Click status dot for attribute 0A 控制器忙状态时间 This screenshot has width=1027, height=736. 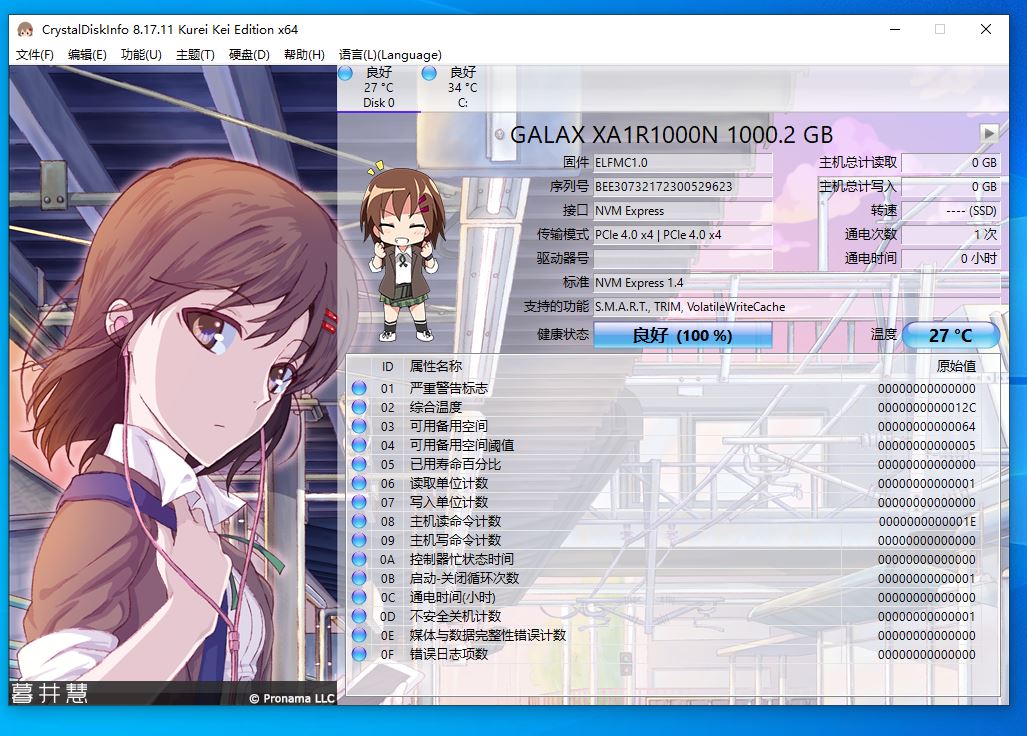(x=359, y=559)
